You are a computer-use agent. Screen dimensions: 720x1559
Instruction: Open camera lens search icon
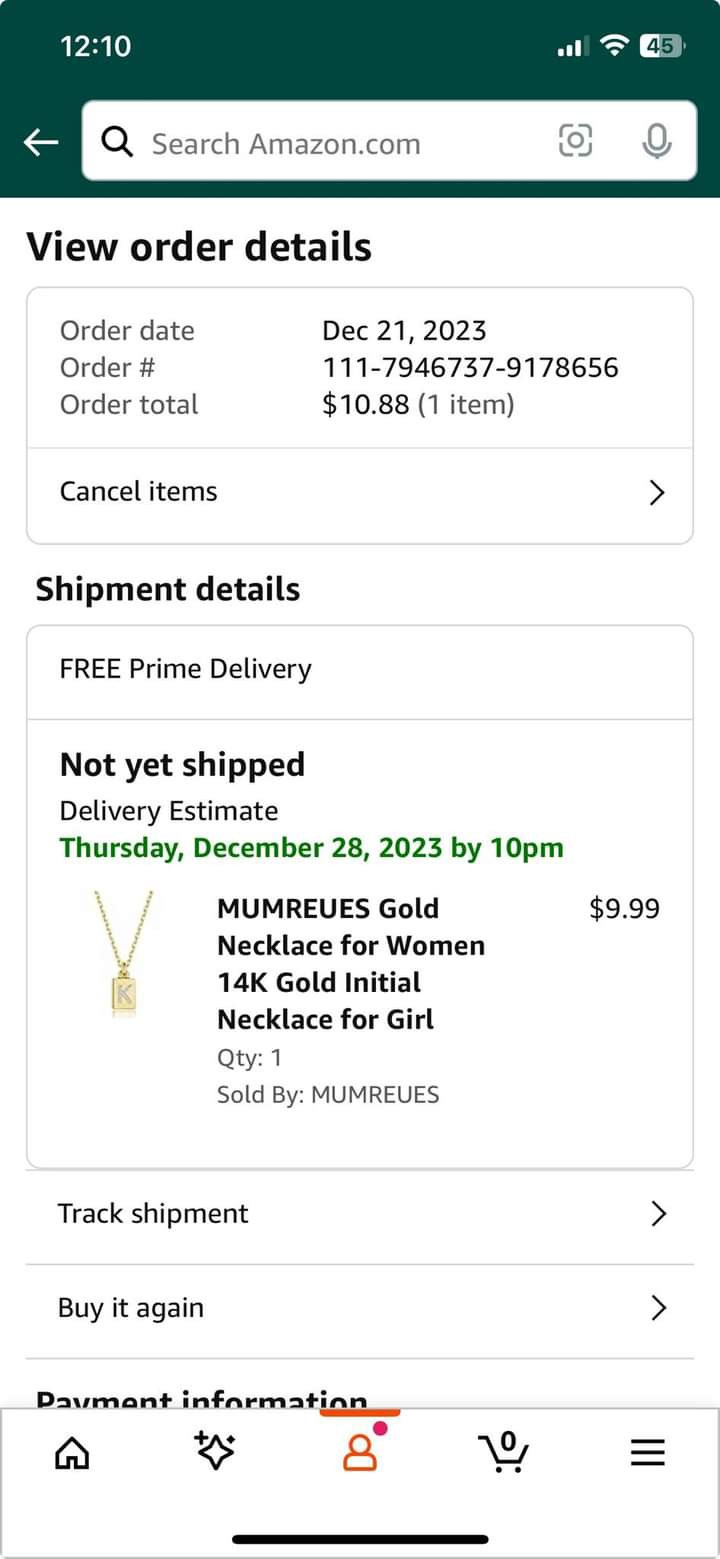[x=575, y=141]
